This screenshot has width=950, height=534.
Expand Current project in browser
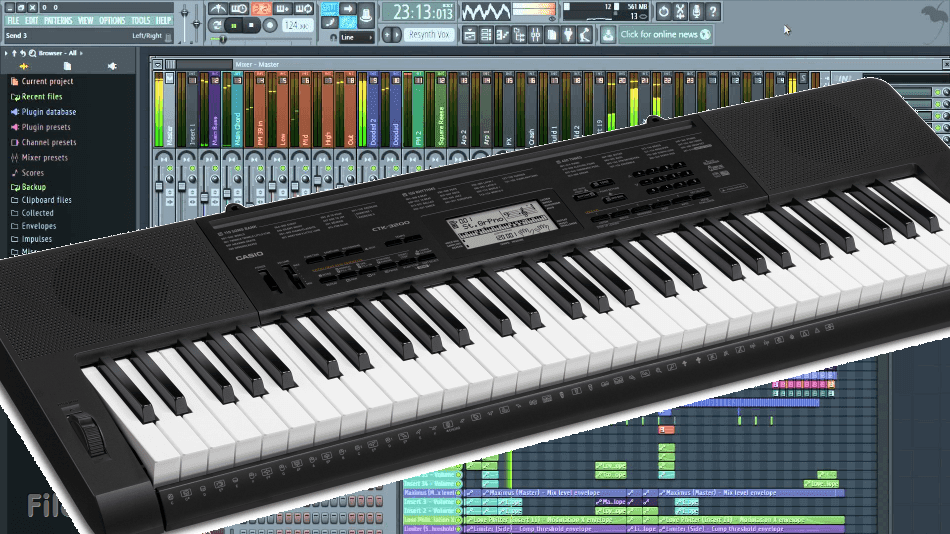pos(41,81)
